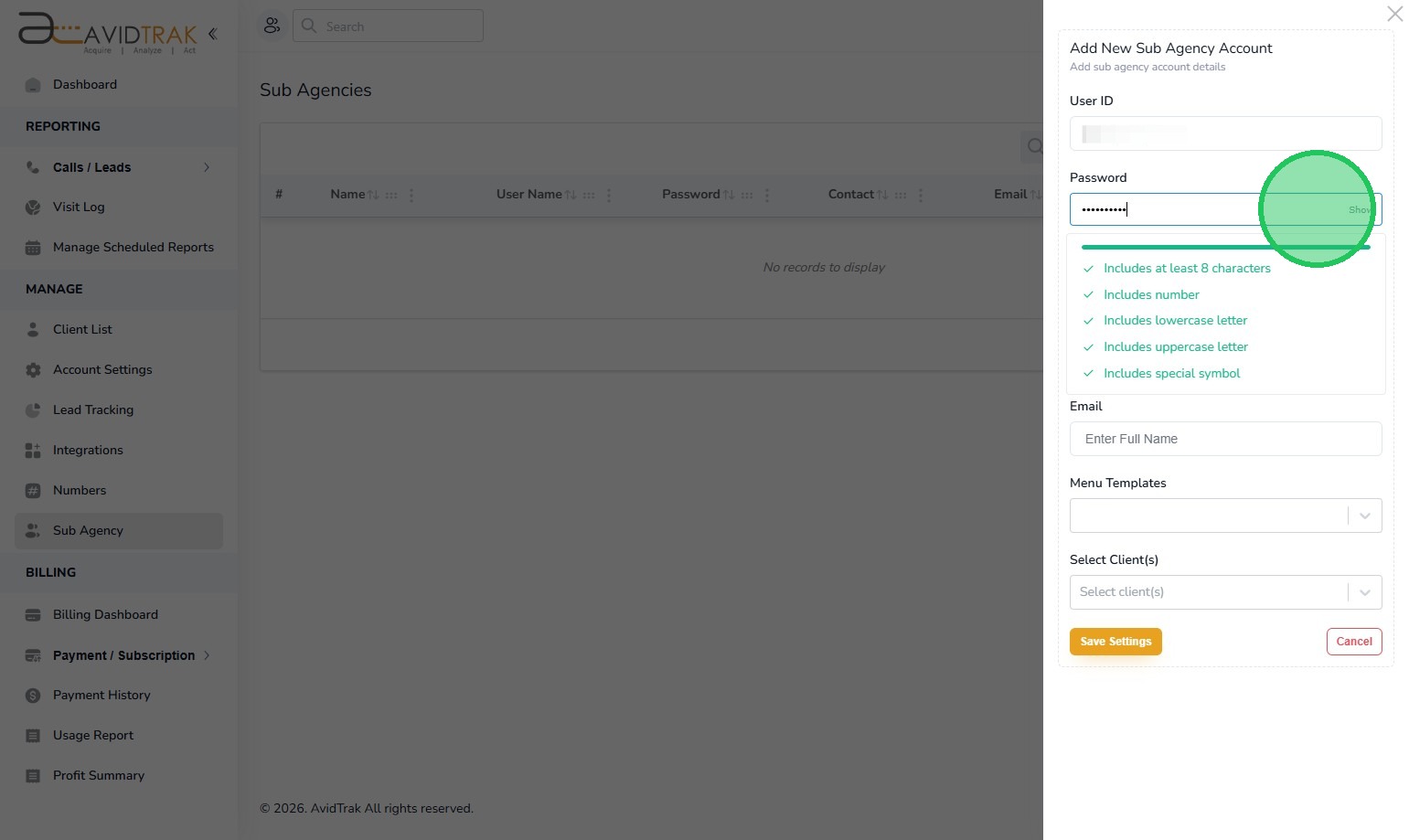Click the Dashboard sidebar icon
1409x840 pixels.
pos(33,85)
